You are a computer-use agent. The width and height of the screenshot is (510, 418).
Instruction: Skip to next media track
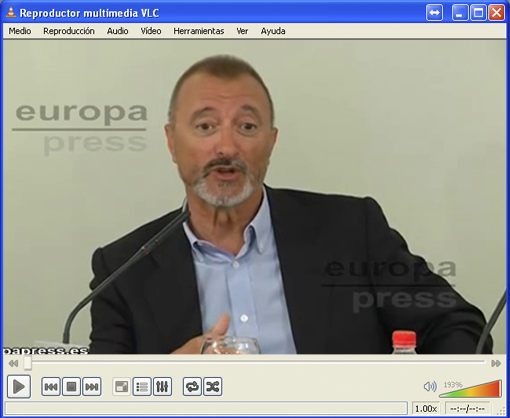pyautogui.click(x=92, y=387)
